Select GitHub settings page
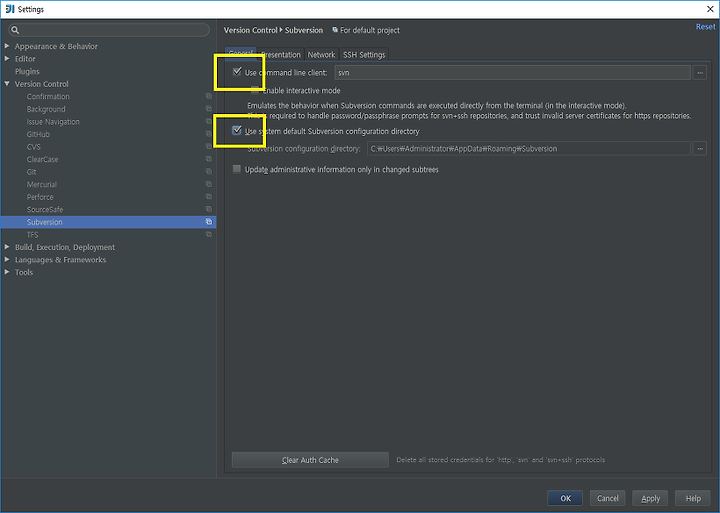The width and height of the screenshot is (720, 513). [x=38, y=134]
